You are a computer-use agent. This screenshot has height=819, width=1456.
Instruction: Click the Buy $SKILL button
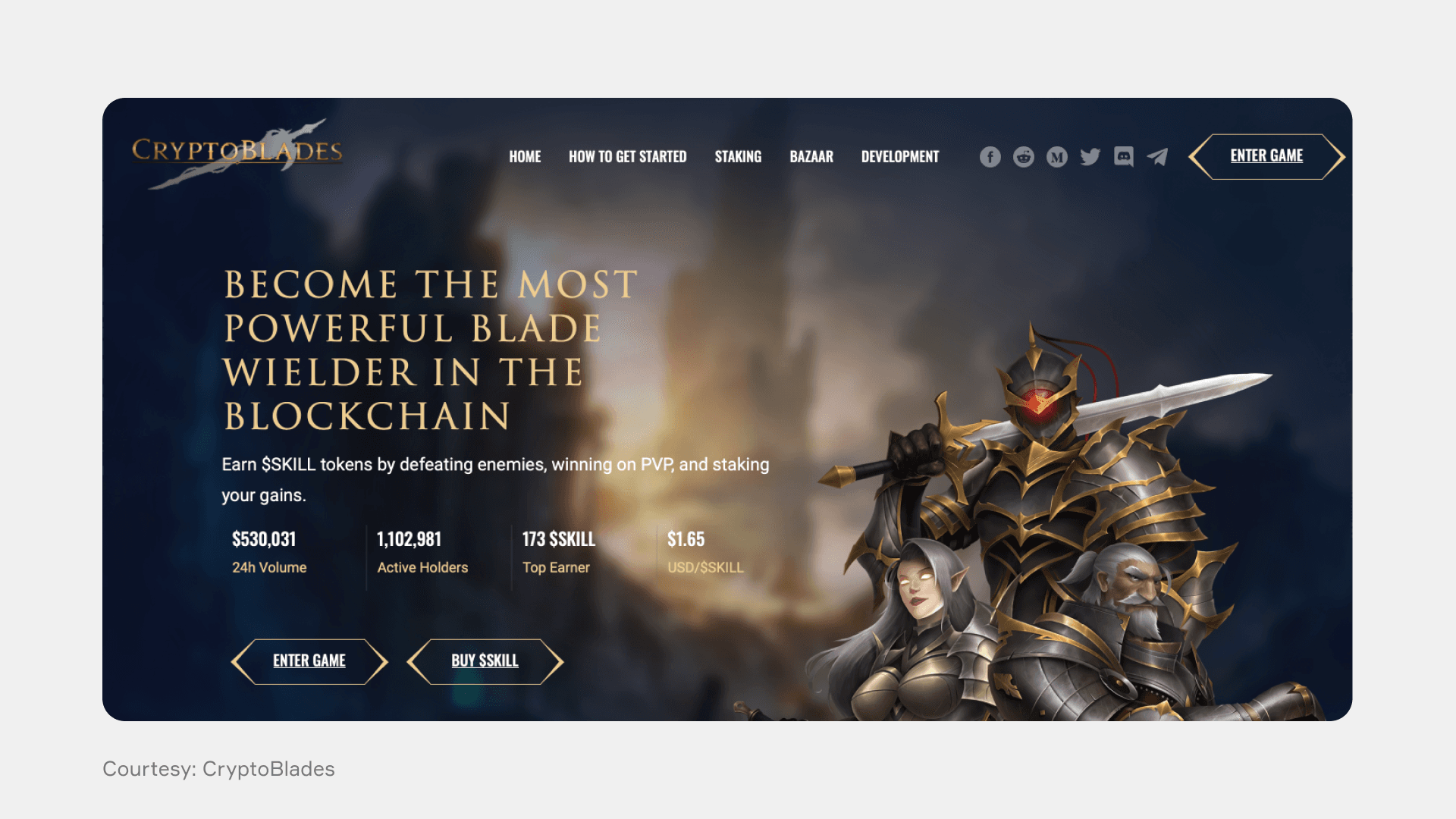485,661
